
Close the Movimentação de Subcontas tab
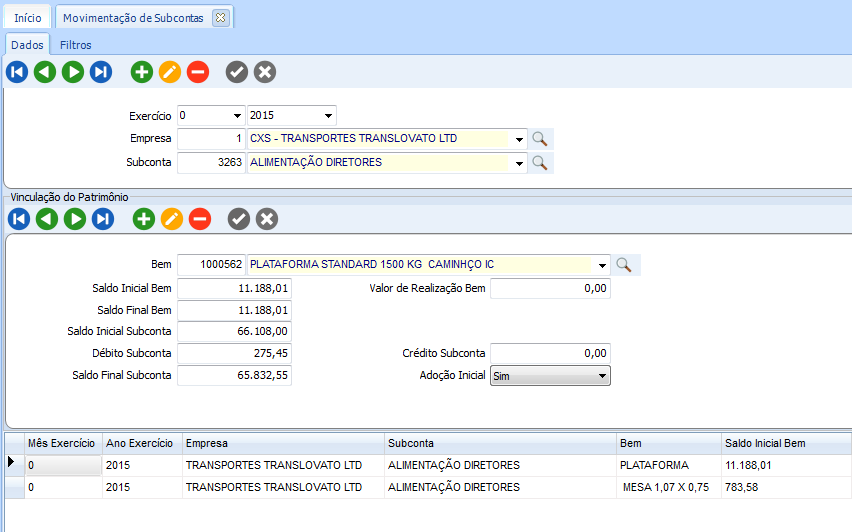click(221, 18)
